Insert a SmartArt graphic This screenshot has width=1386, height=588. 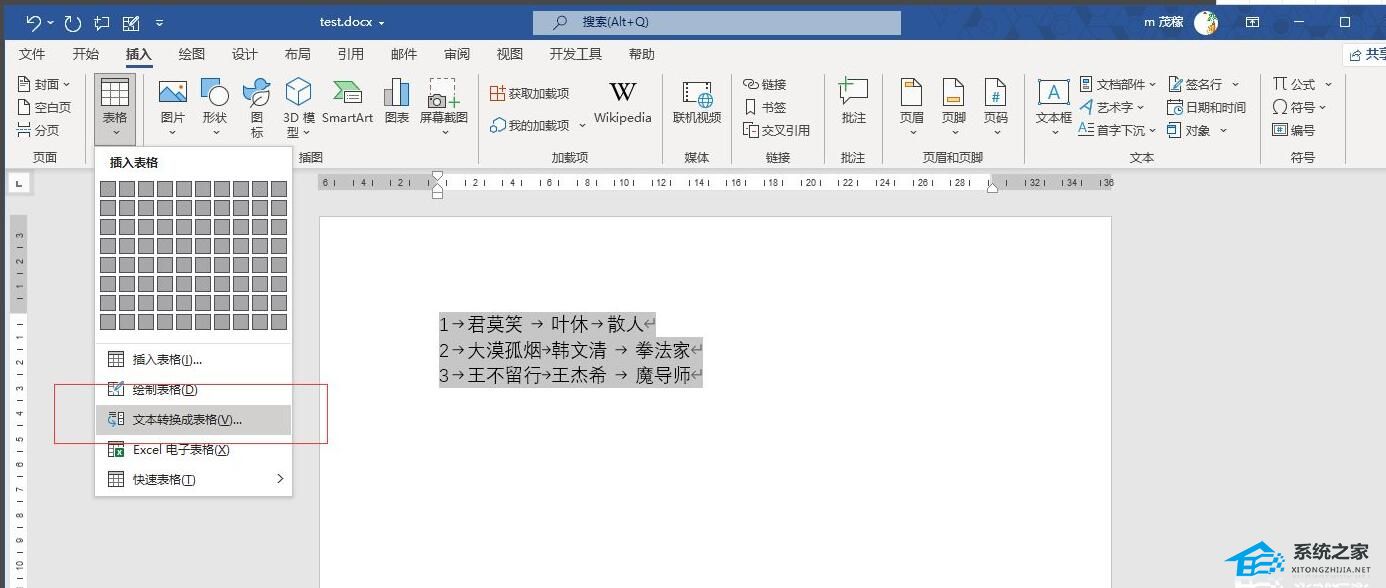coord(347,102)
